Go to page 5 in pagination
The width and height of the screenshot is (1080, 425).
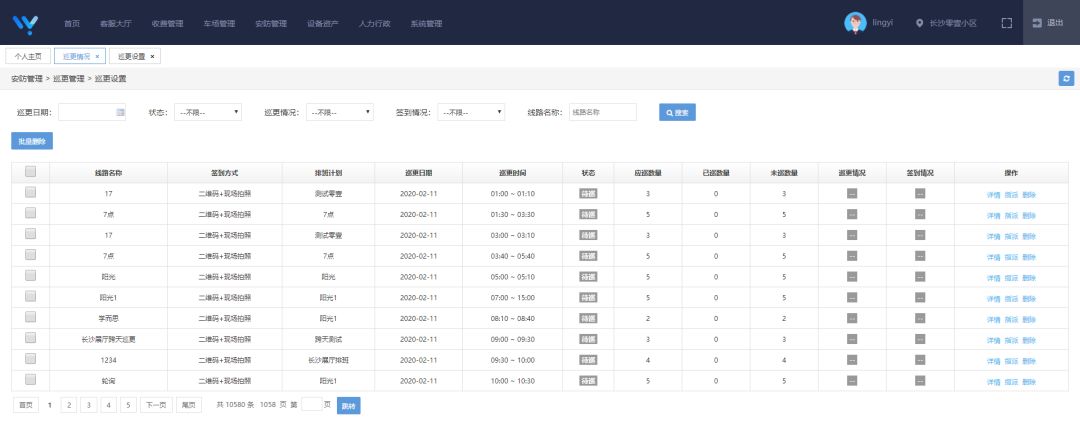pyautogui.click(x=128, y=406)
